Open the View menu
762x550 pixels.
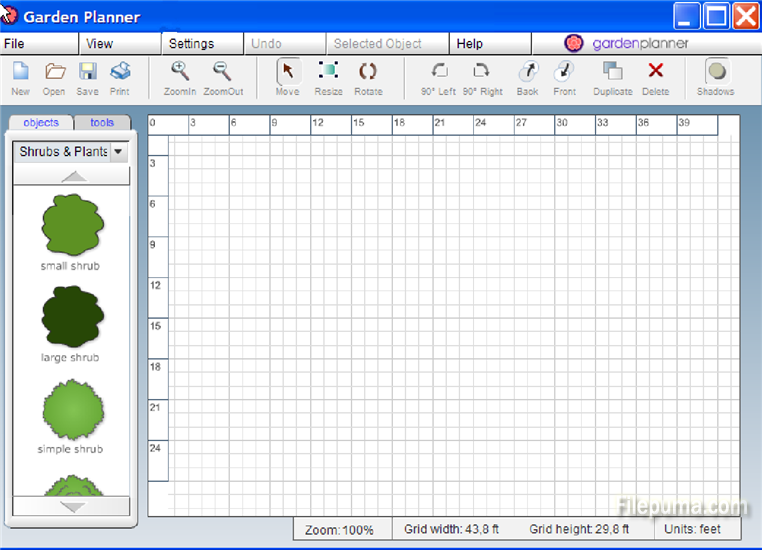click(x=100, y=44)
